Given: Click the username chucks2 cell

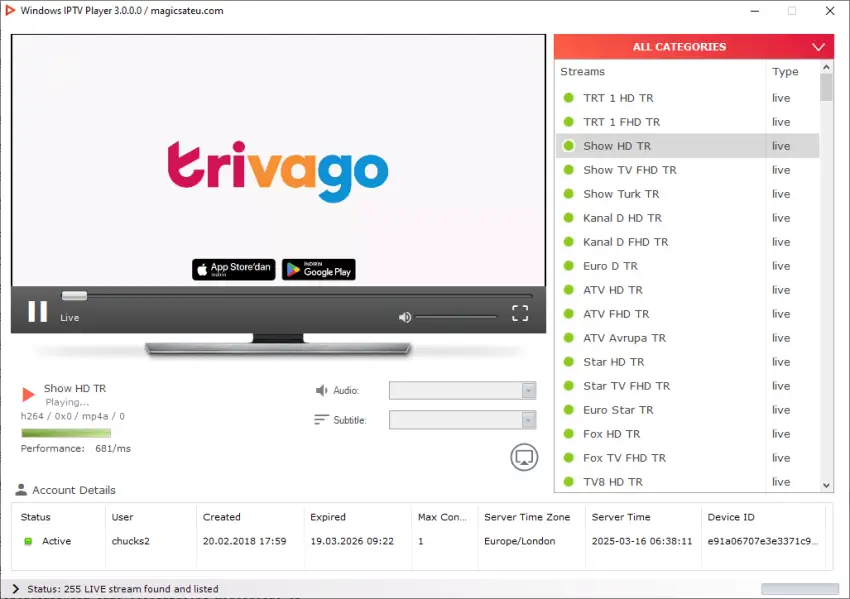Looking at the screenshot, I should coord(131,541).
